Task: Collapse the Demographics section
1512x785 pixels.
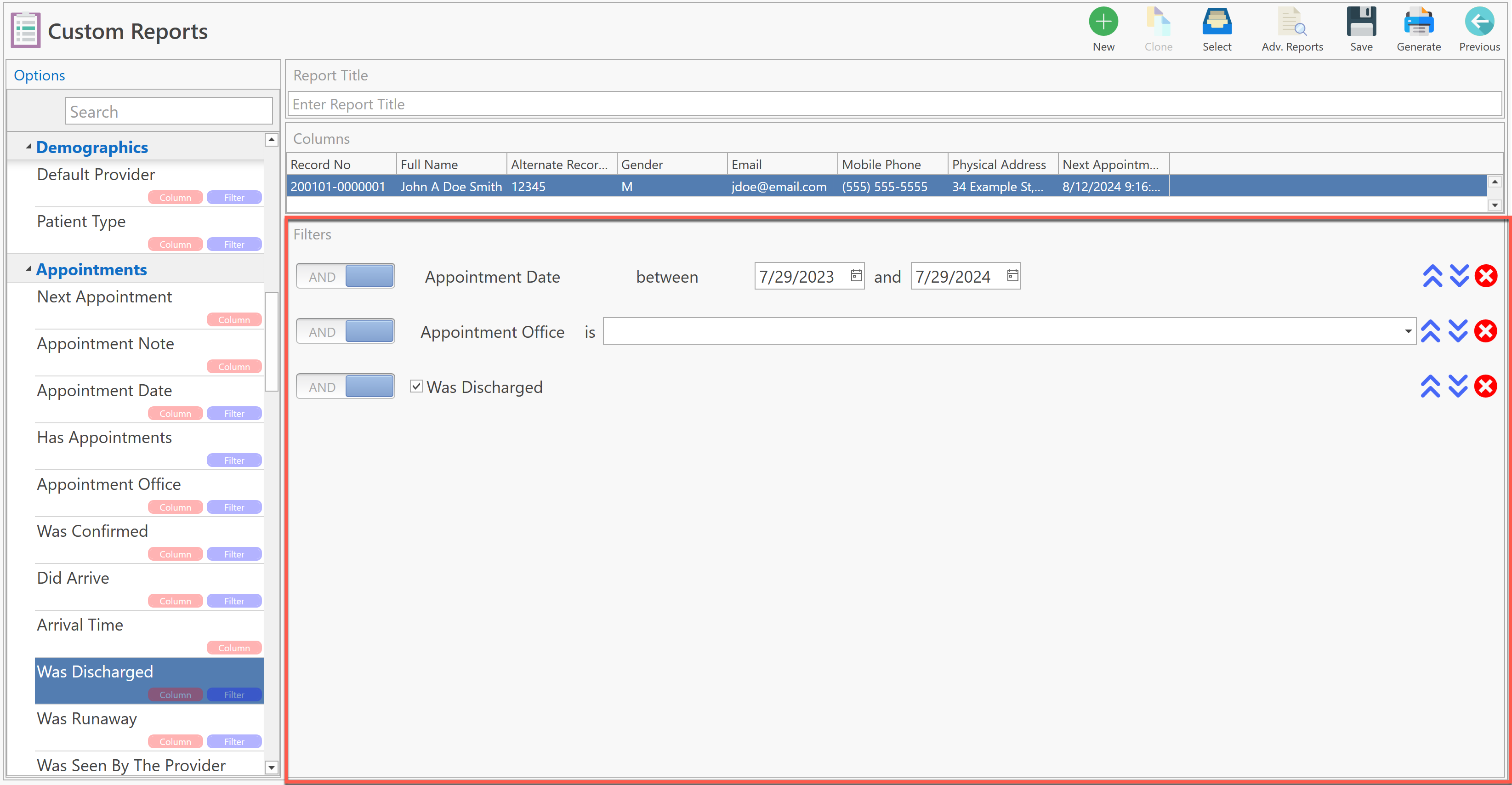Action: pyautogui.click(x=29, y=147)
